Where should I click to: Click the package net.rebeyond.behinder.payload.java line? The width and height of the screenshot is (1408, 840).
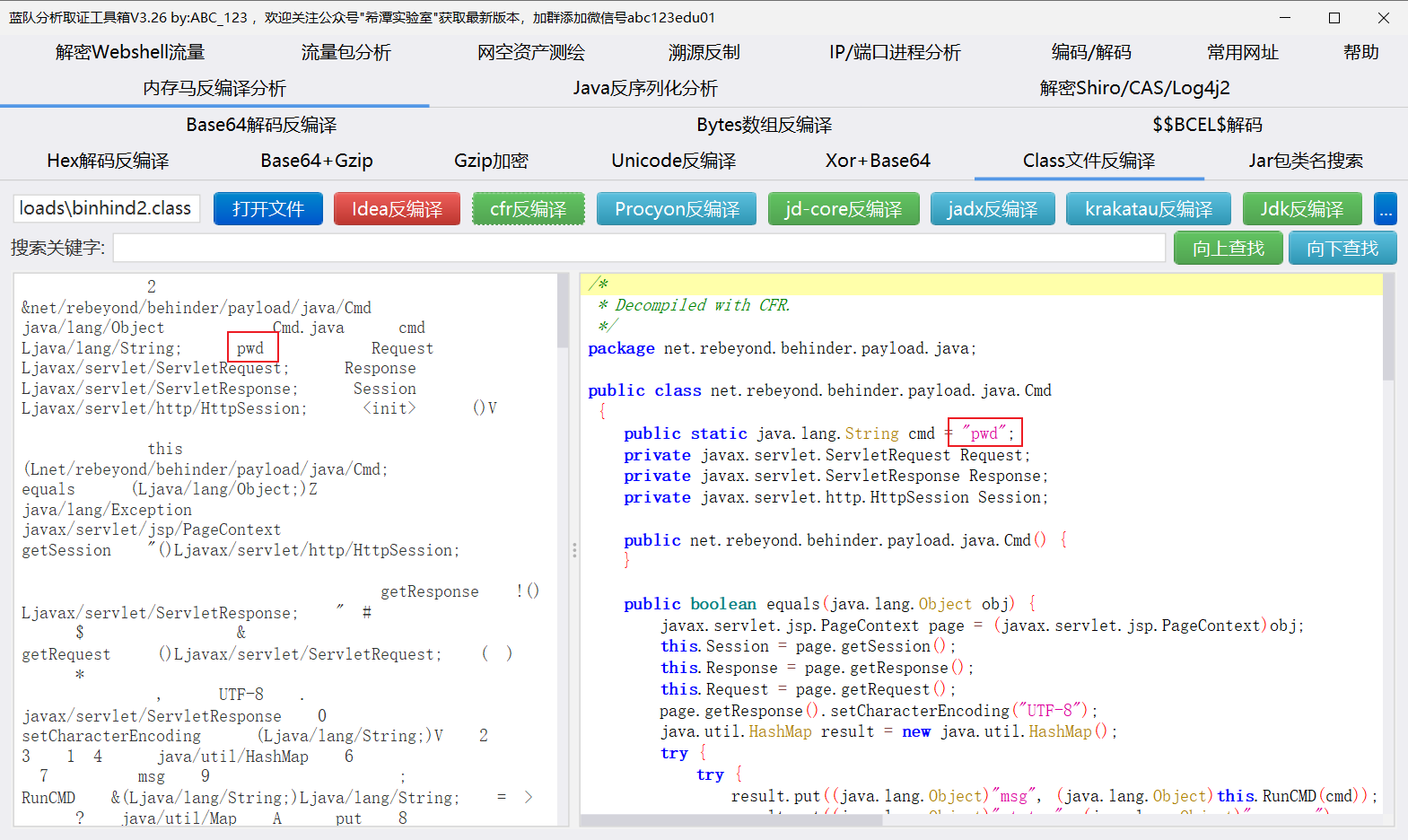(x=782, y=348)
